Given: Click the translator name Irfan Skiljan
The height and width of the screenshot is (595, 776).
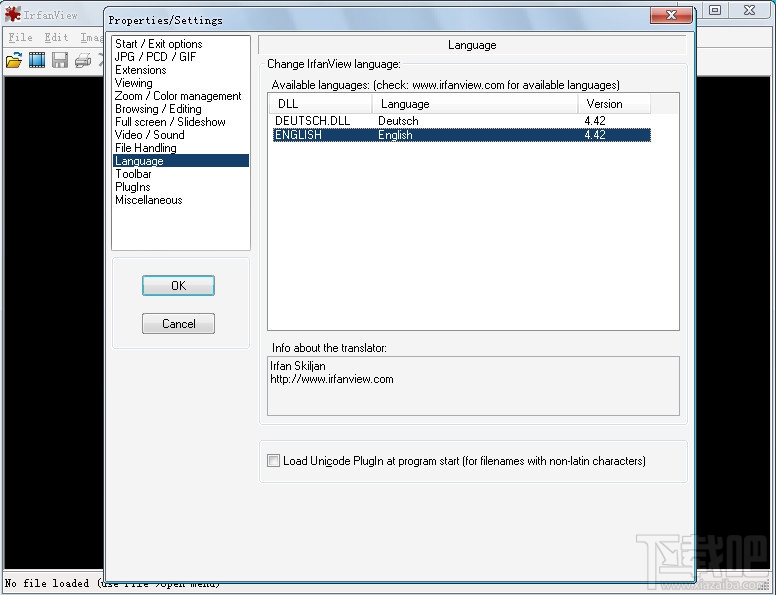Looking at the screenshot, I should (x=297, y=366).
